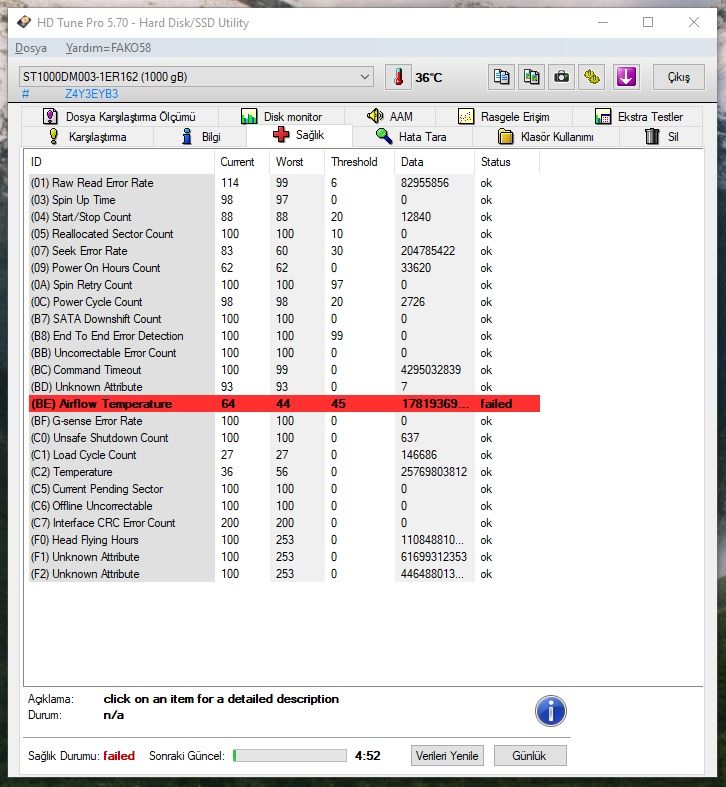
Task: Click the next update progress bar
Action: 290,756
